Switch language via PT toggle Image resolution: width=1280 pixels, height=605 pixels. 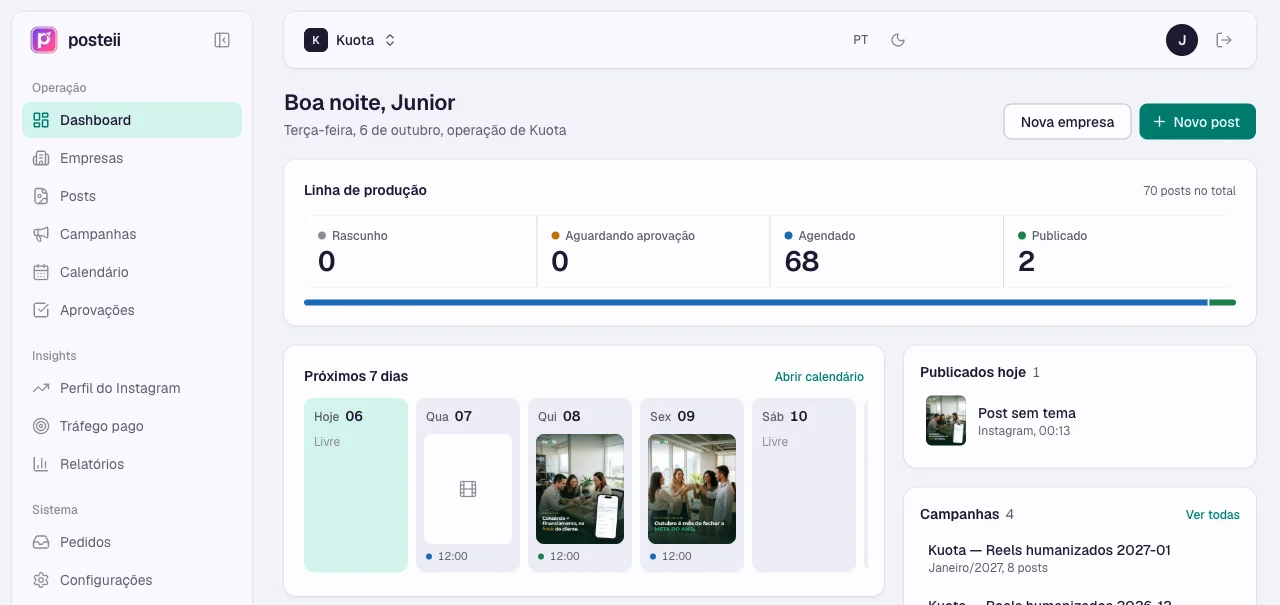(861, 40)
